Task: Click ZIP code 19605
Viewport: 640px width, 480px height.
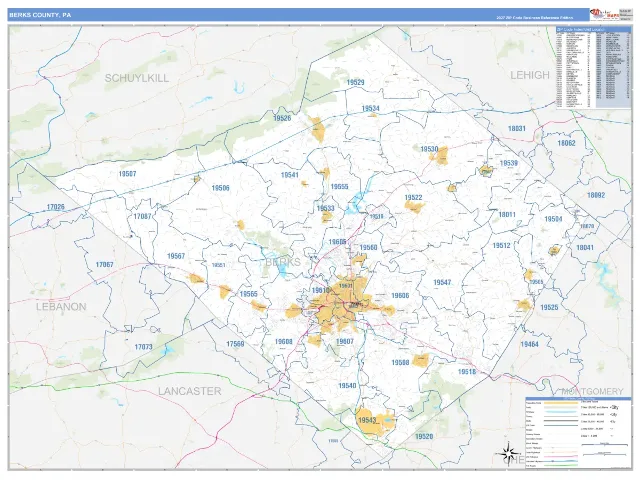Action: tap(338, 242)
